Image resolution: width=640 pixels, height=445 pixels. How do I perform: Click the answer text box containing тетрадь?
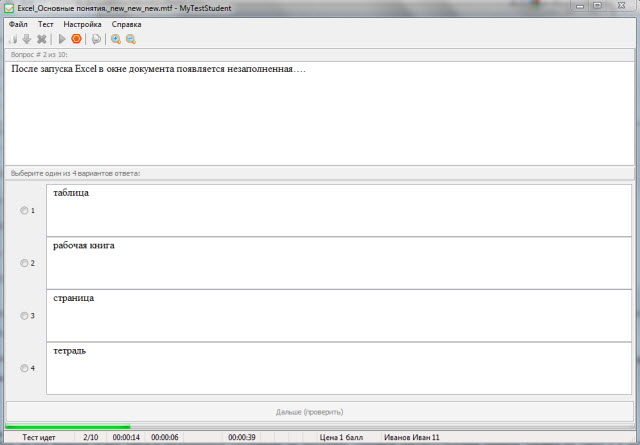(338, 368)
